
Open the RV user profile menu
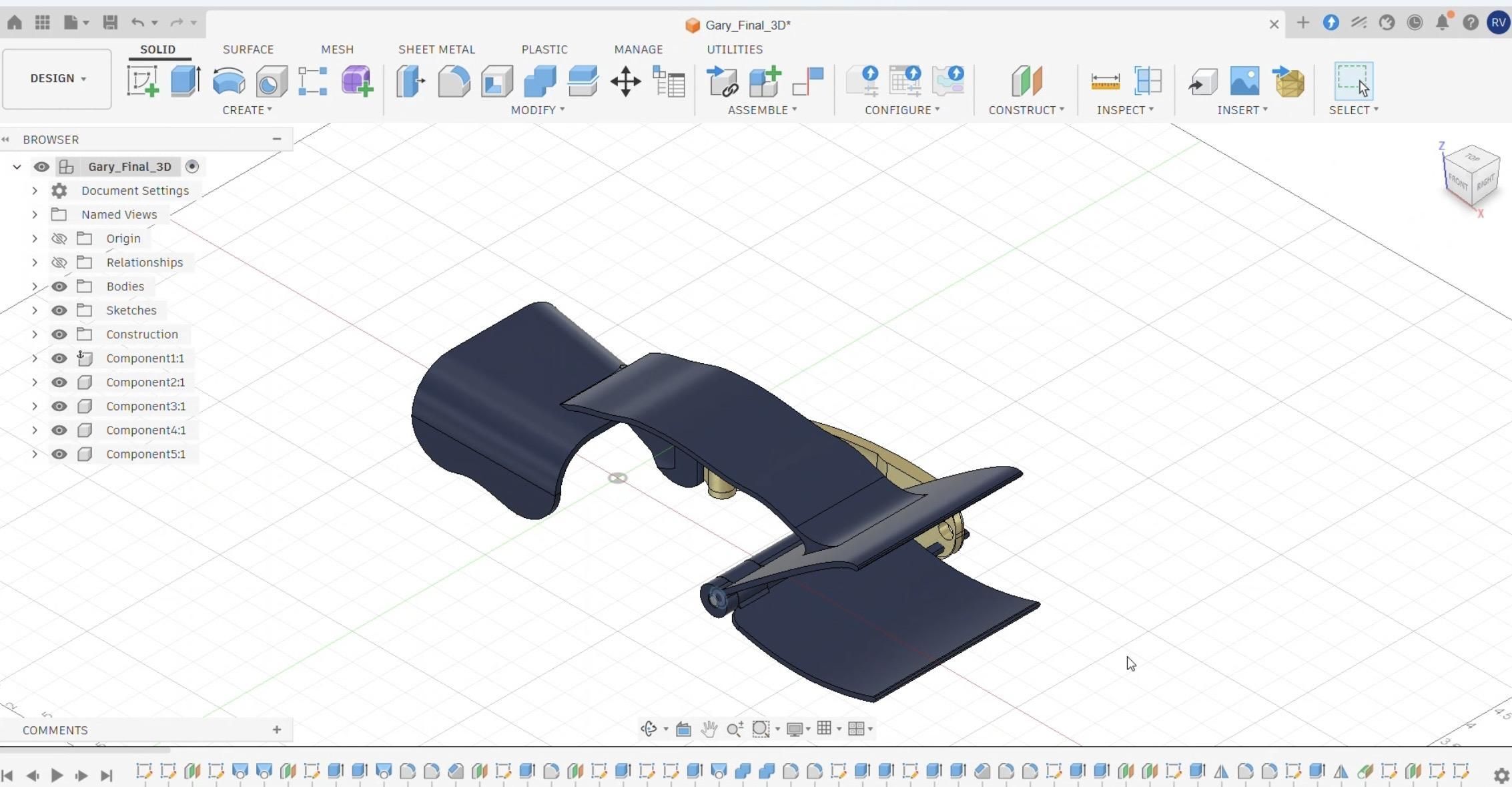coord(1498,23)
